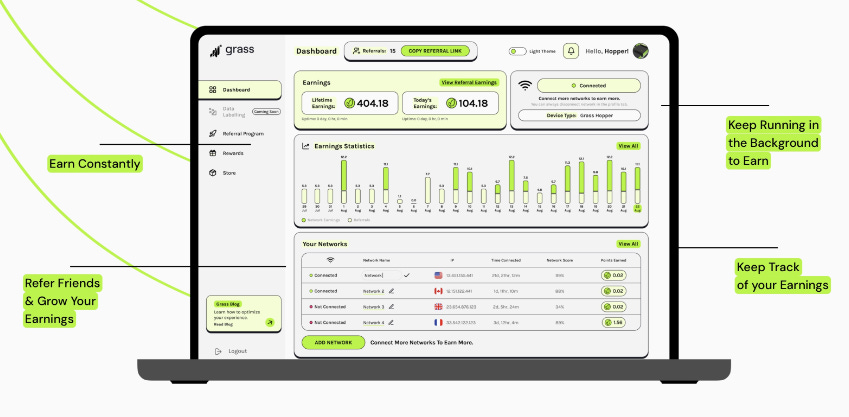Click View Referral Earnings
The width and height of the screenshot is (849, 417).
pos(469,83)
